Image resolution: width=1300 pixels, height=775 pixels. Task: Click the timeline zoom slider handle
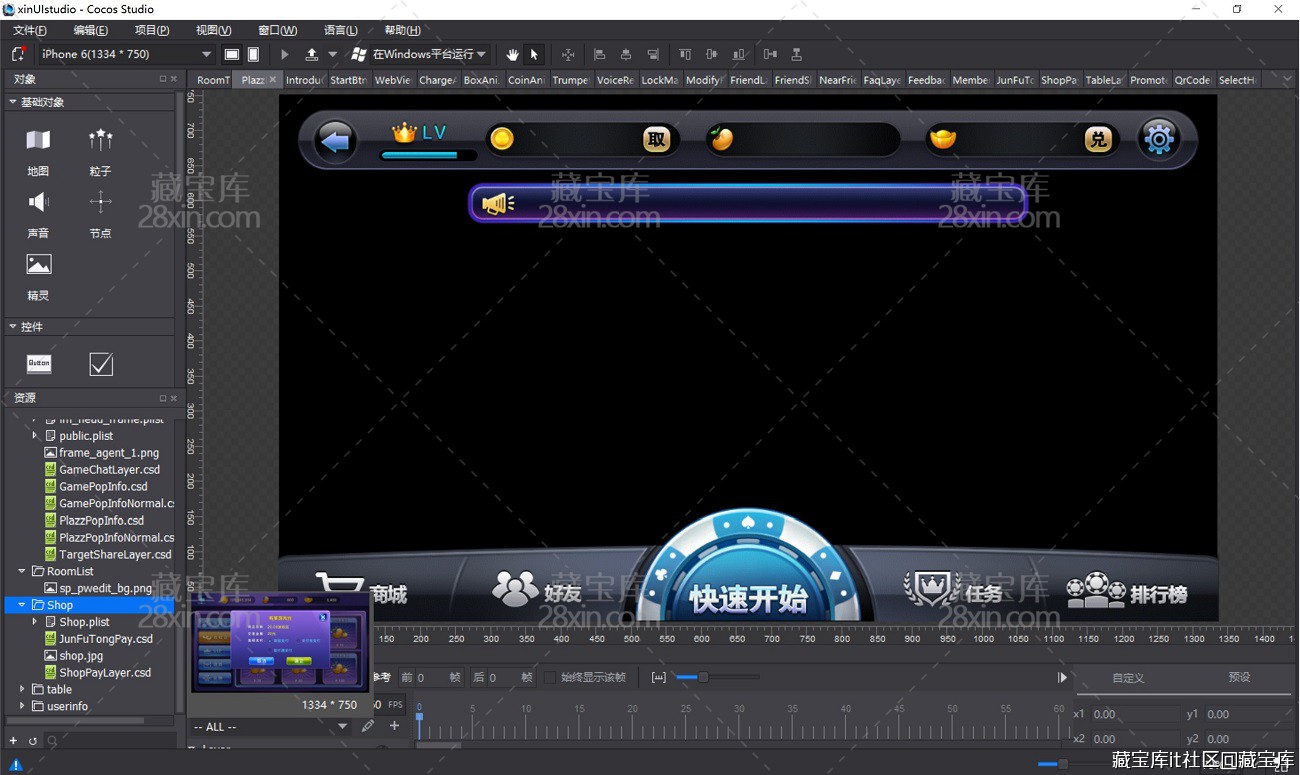point(703,677)
